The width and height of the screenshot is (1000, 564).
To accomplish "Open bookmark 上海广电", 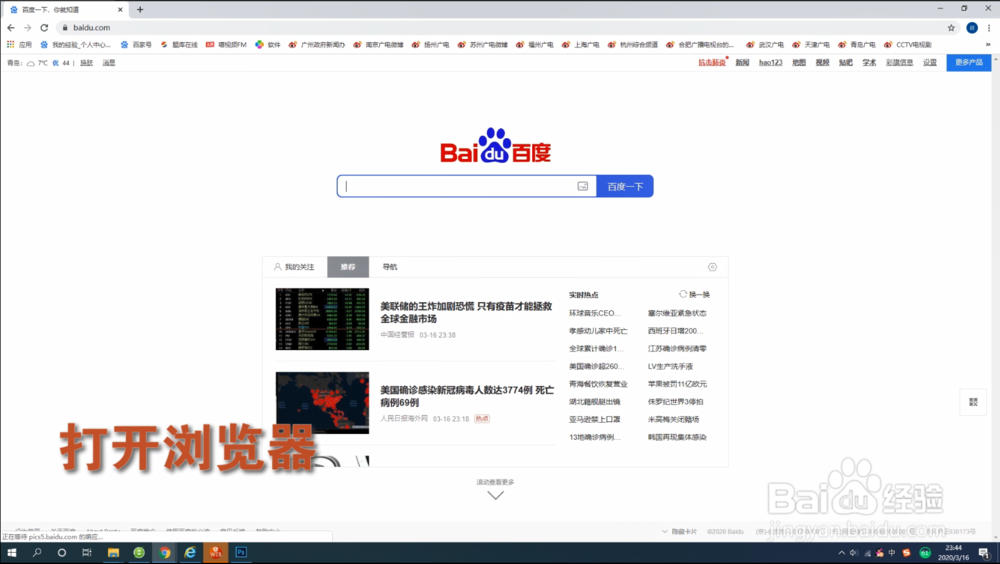I will pos(580,45).
